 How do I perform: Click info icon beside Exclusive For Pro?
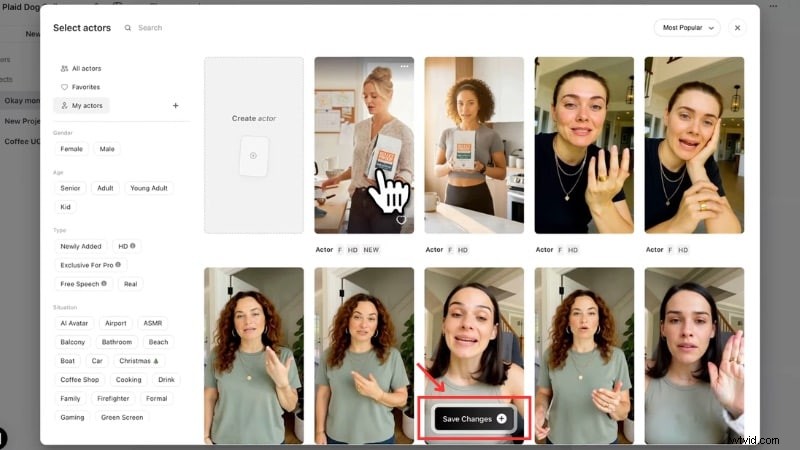click(x=118, y=265)
